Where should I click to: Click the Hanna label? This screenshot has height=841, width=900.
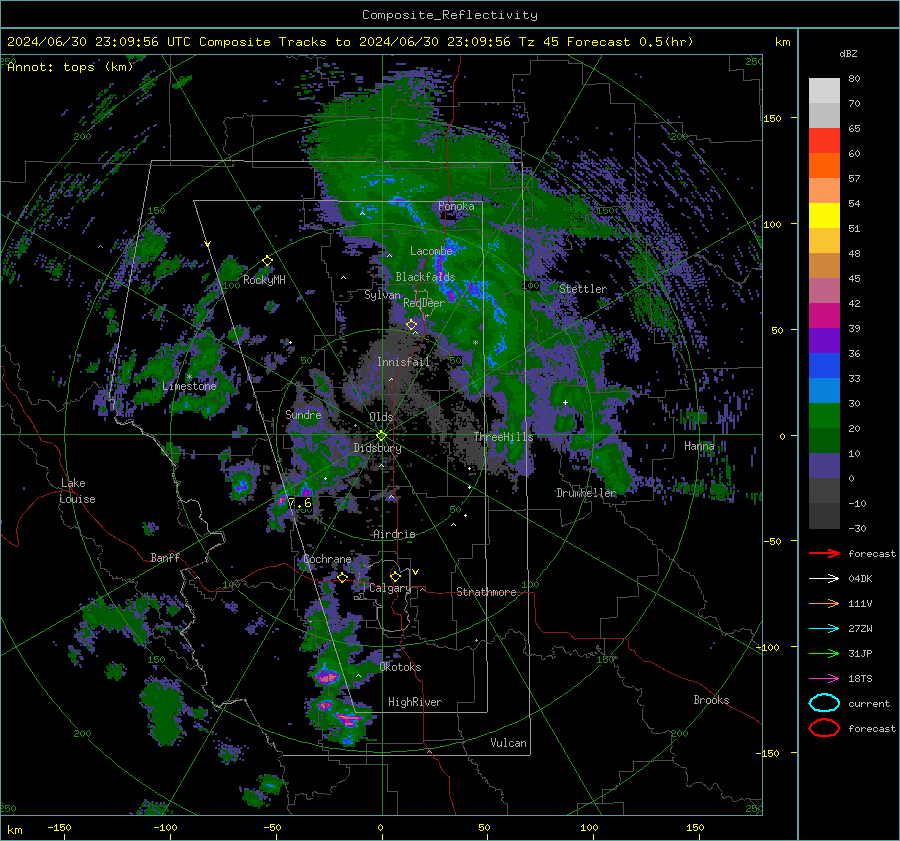point(699,445)
